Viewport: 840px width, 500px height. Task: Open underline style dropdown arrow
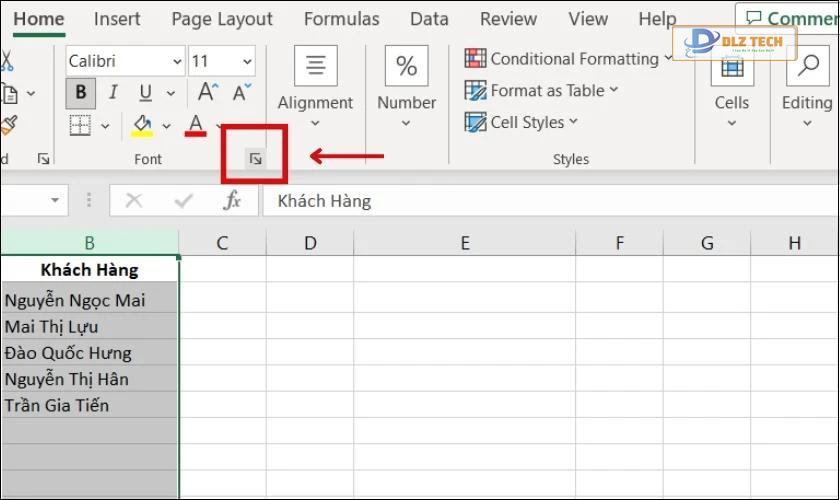click(170, 94)
